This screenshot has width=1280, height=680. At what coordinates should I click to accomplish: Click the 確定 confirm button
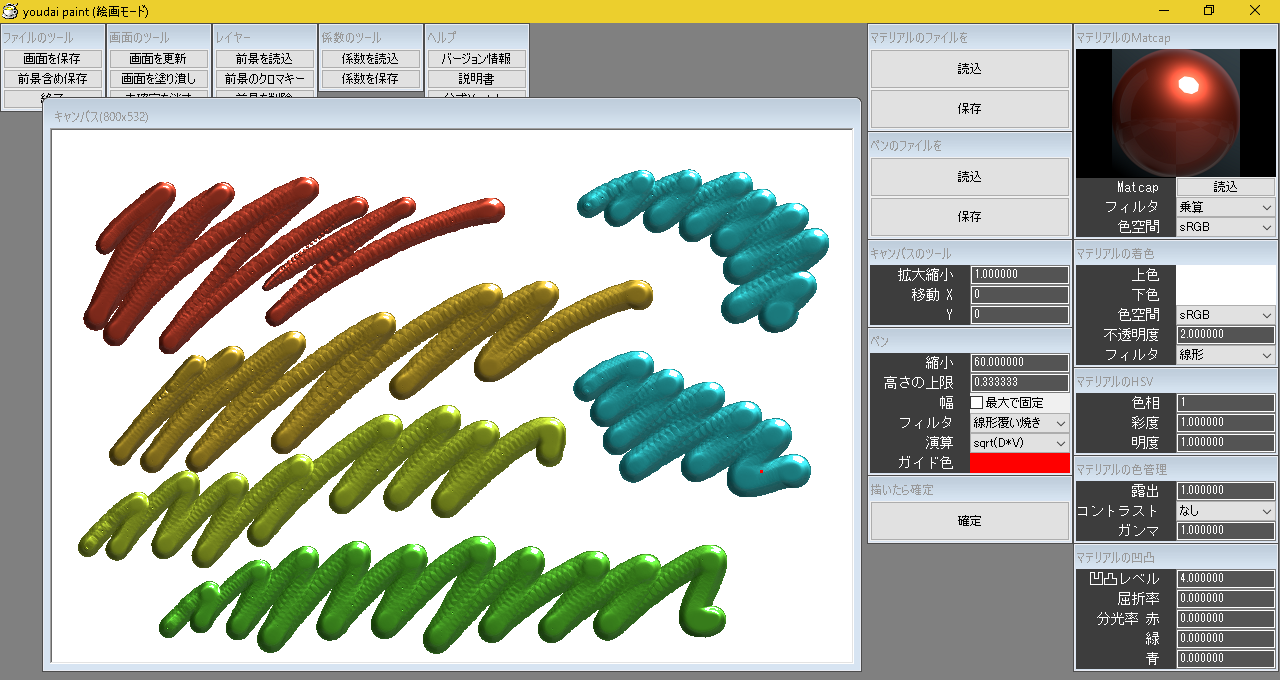pos(969,521)
